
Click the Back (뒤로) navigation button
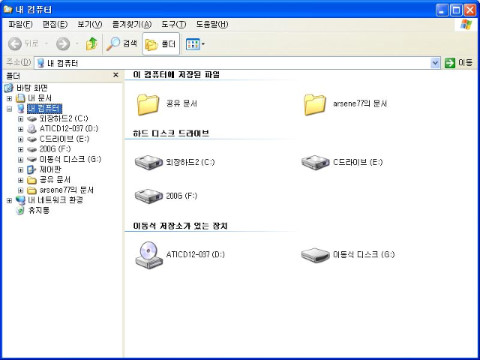click(23, 43)
